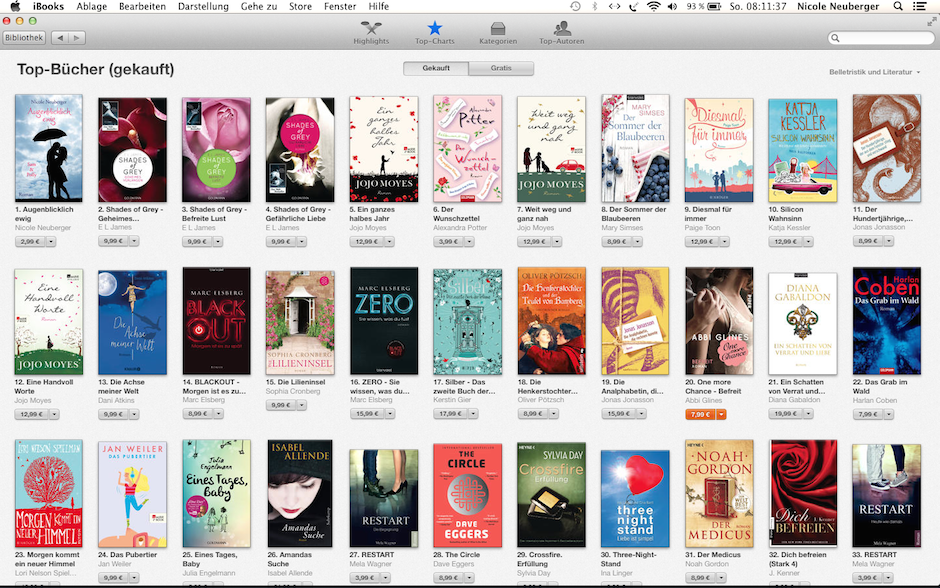This screenshot has height=588, width=940.
Task: Click the Wi-Fi status icon
Action: pyautogui.click(x=653, y=6)
